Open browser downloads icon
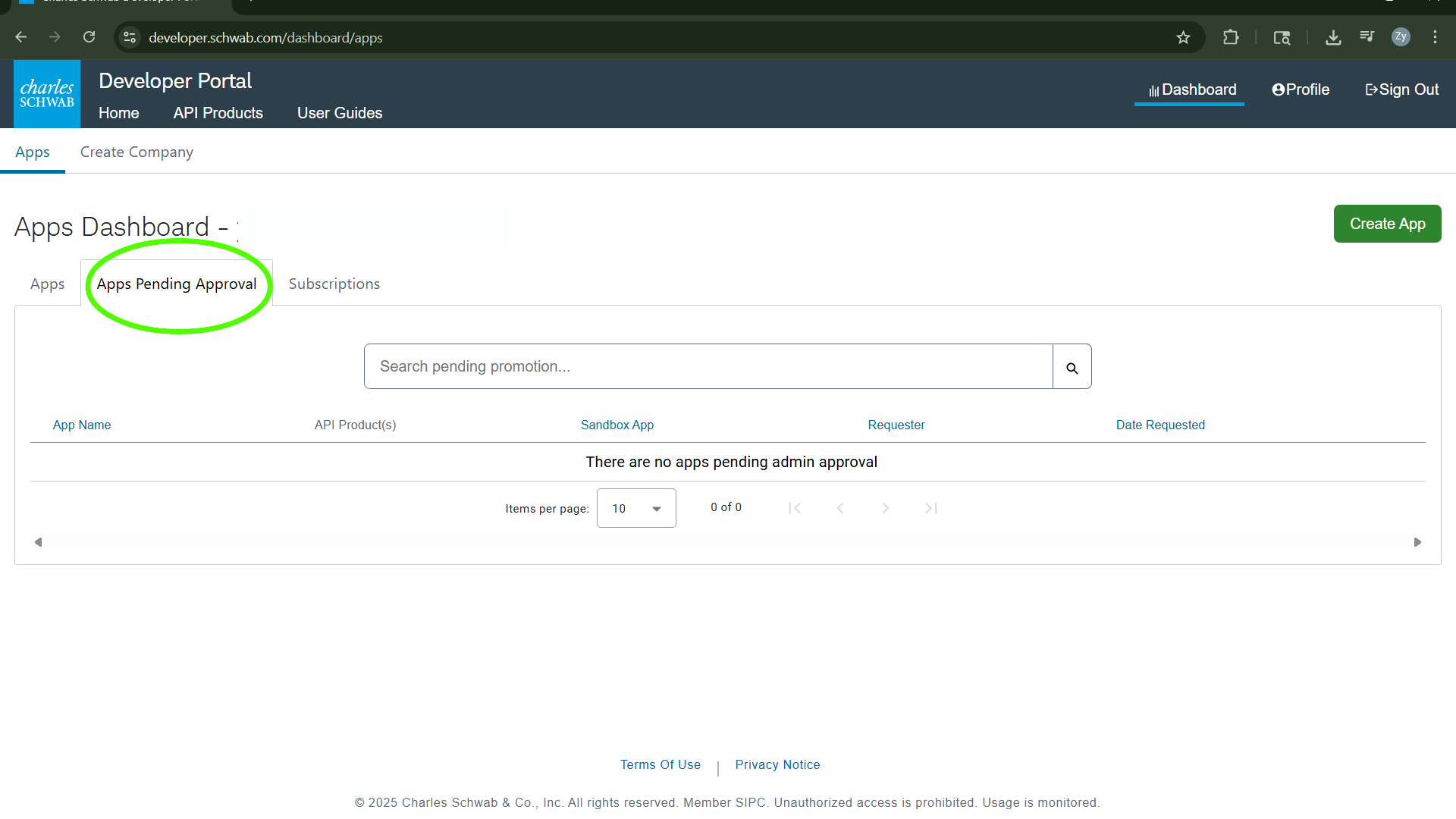Screen dimensions: 1456x819 click(1333, 38)
